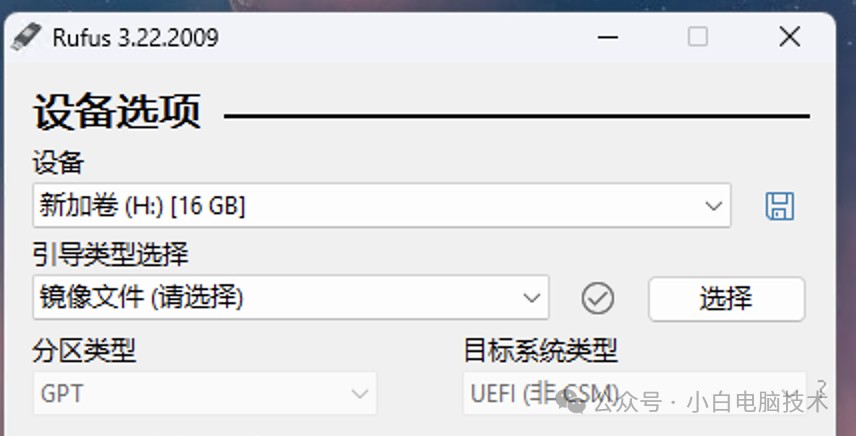Click the 设备选项 section heading
Viewport: 856px width, 436px height.
(x=117, y=111)
